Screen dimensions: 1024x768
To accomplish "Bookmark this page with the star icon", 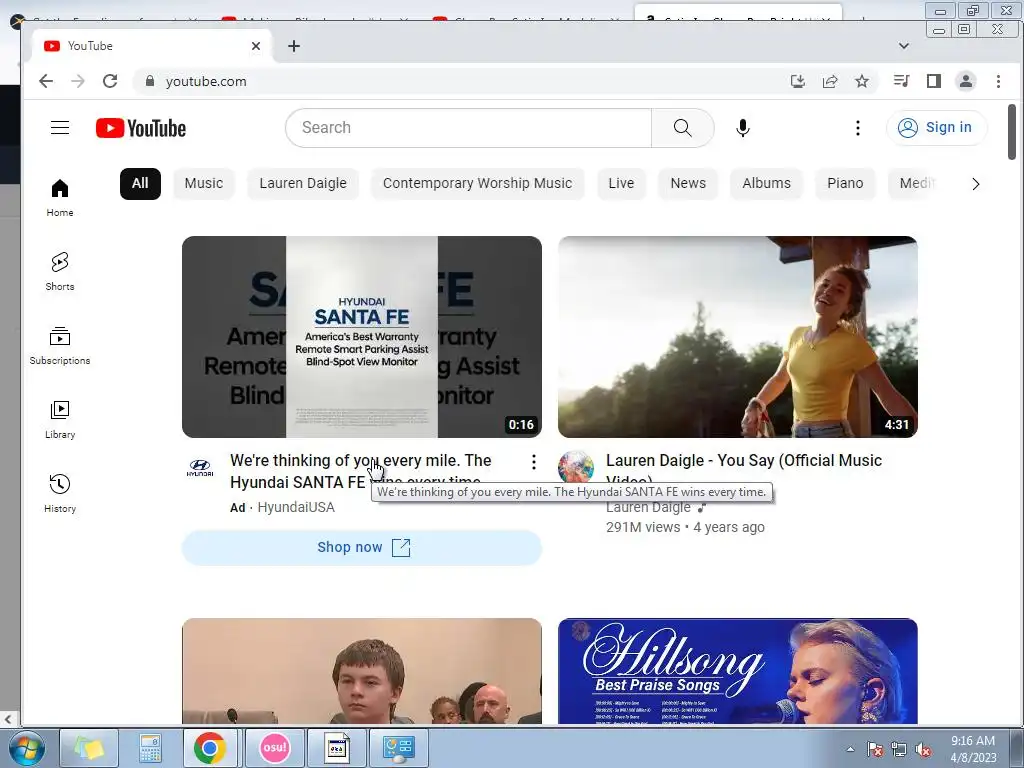I will (x=862, y=81).
